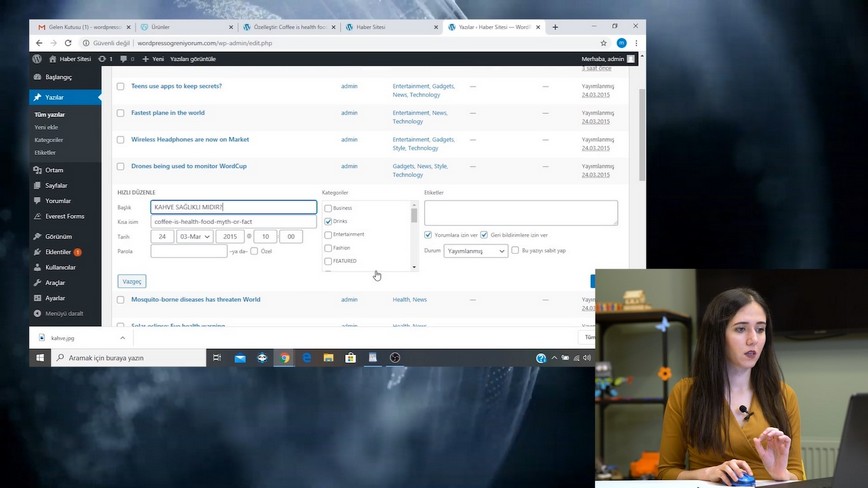Open the 'Fastest plane in the world' post
The image size is (868, 488).
point(168,113)
